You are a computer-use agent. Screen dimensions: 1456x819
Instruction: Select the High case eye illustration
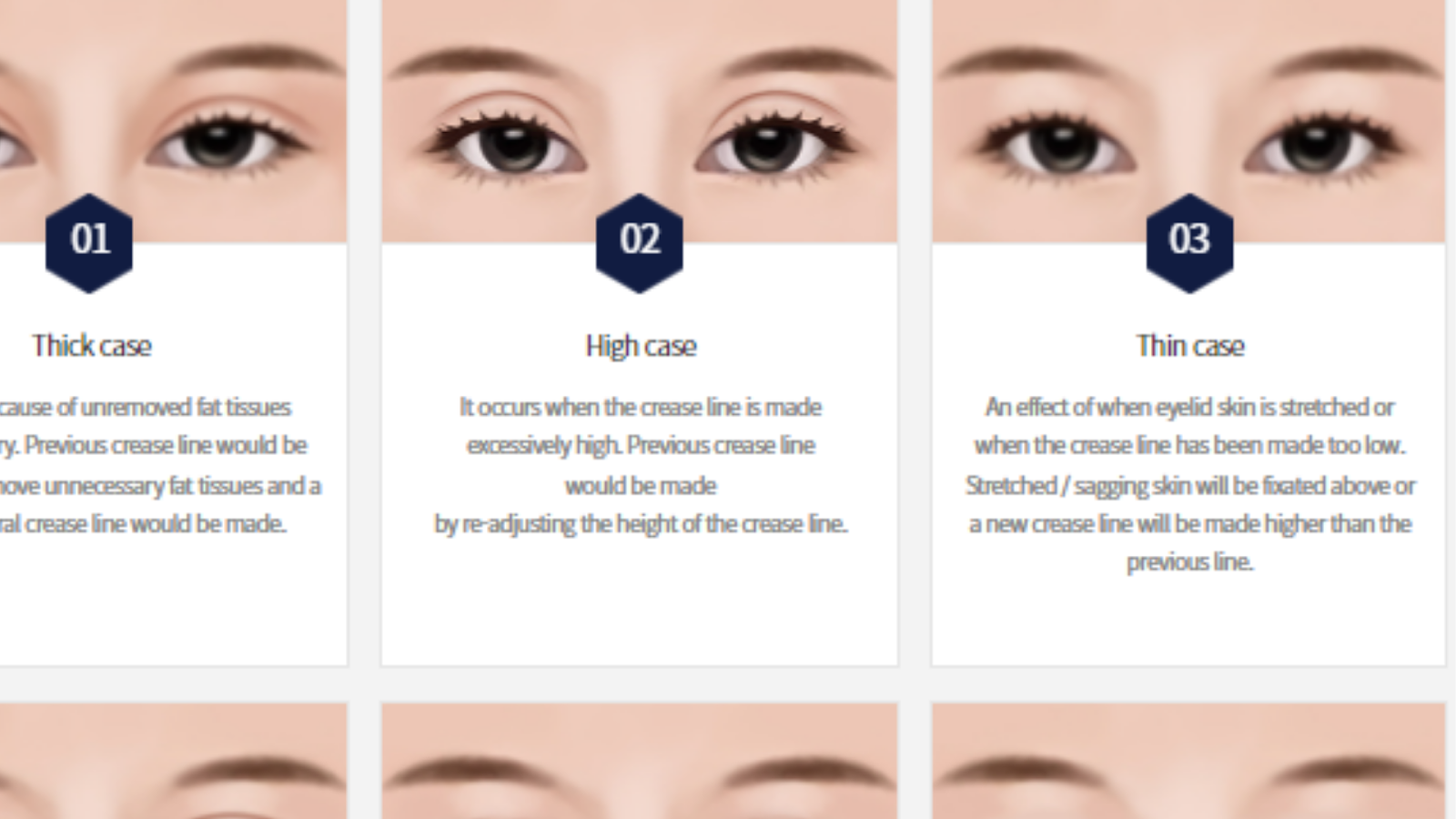[640, 121]
